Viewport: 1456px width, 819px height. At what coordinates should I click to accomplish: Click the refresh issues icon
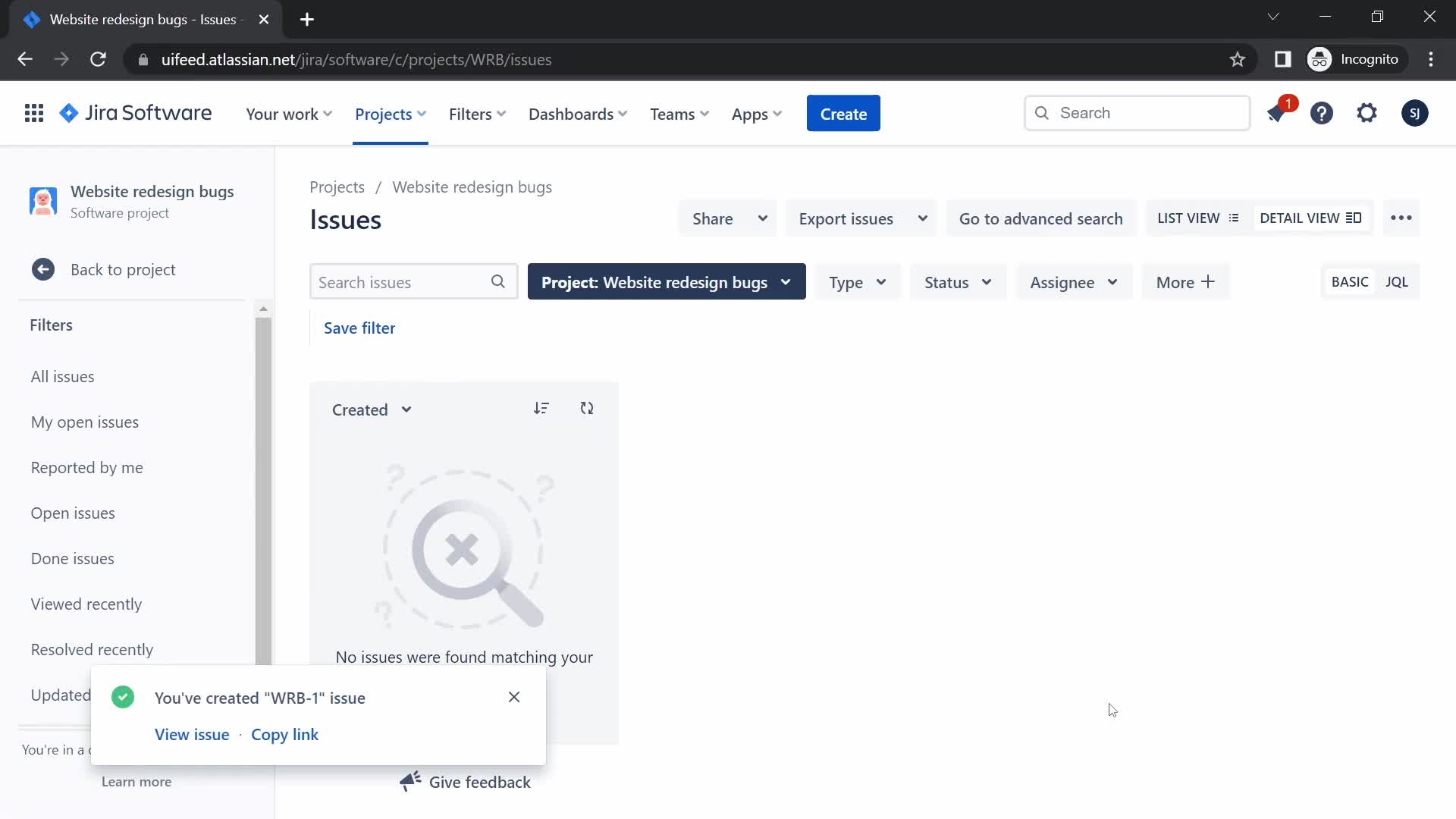(x=587, y=408)
